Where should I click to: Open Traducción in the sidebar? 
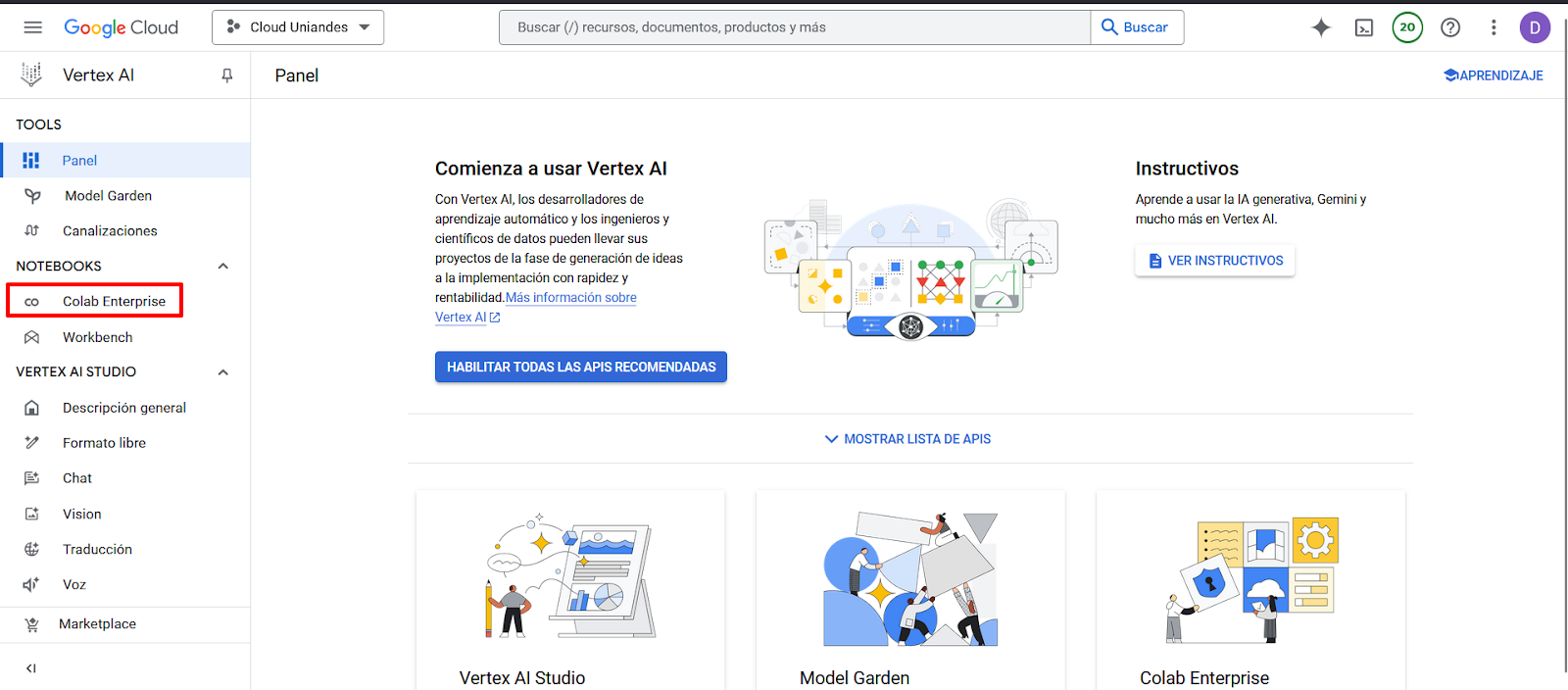click(125, 550)
